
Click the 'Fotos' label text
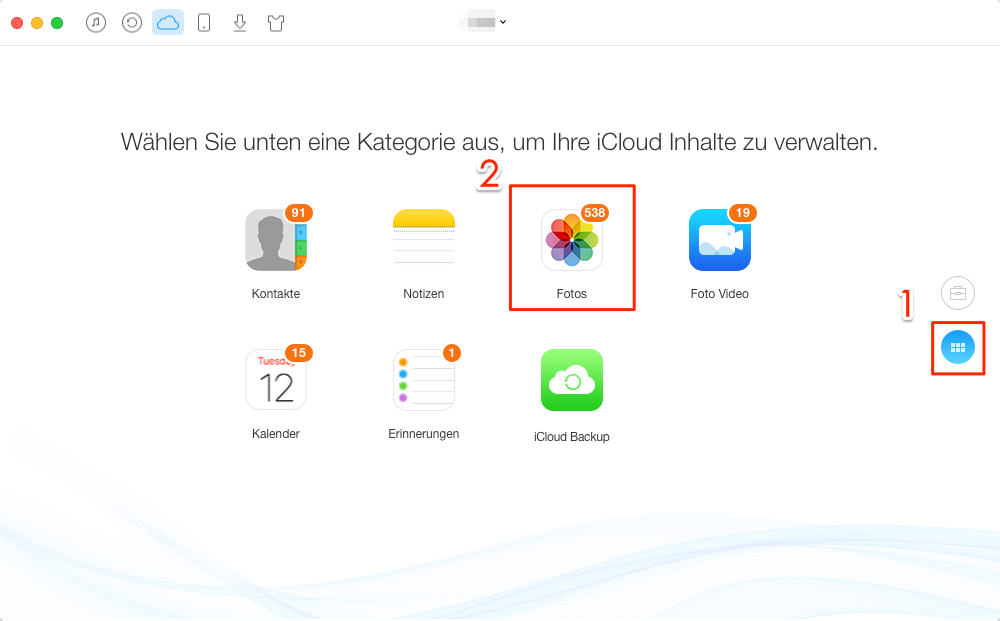(571, 294)
